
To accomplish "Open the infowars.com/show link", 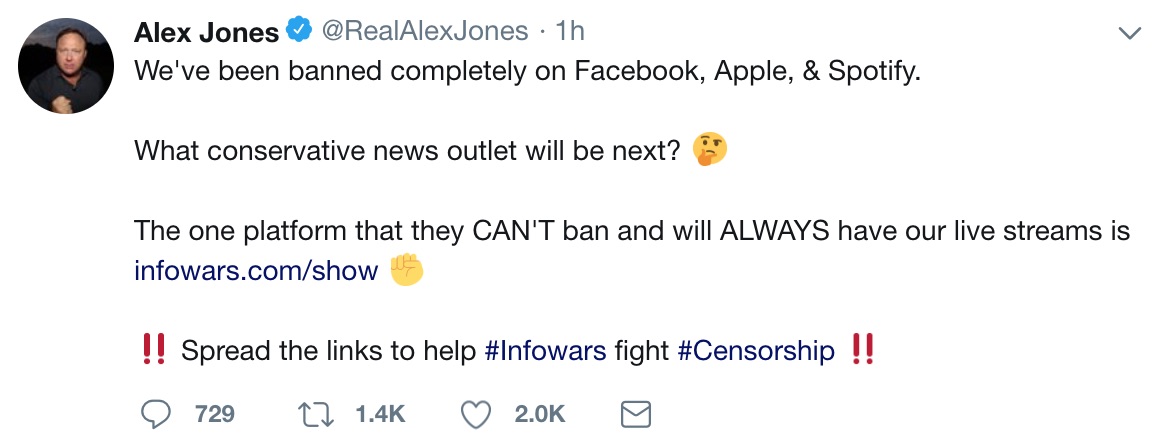I will point(256,270).
